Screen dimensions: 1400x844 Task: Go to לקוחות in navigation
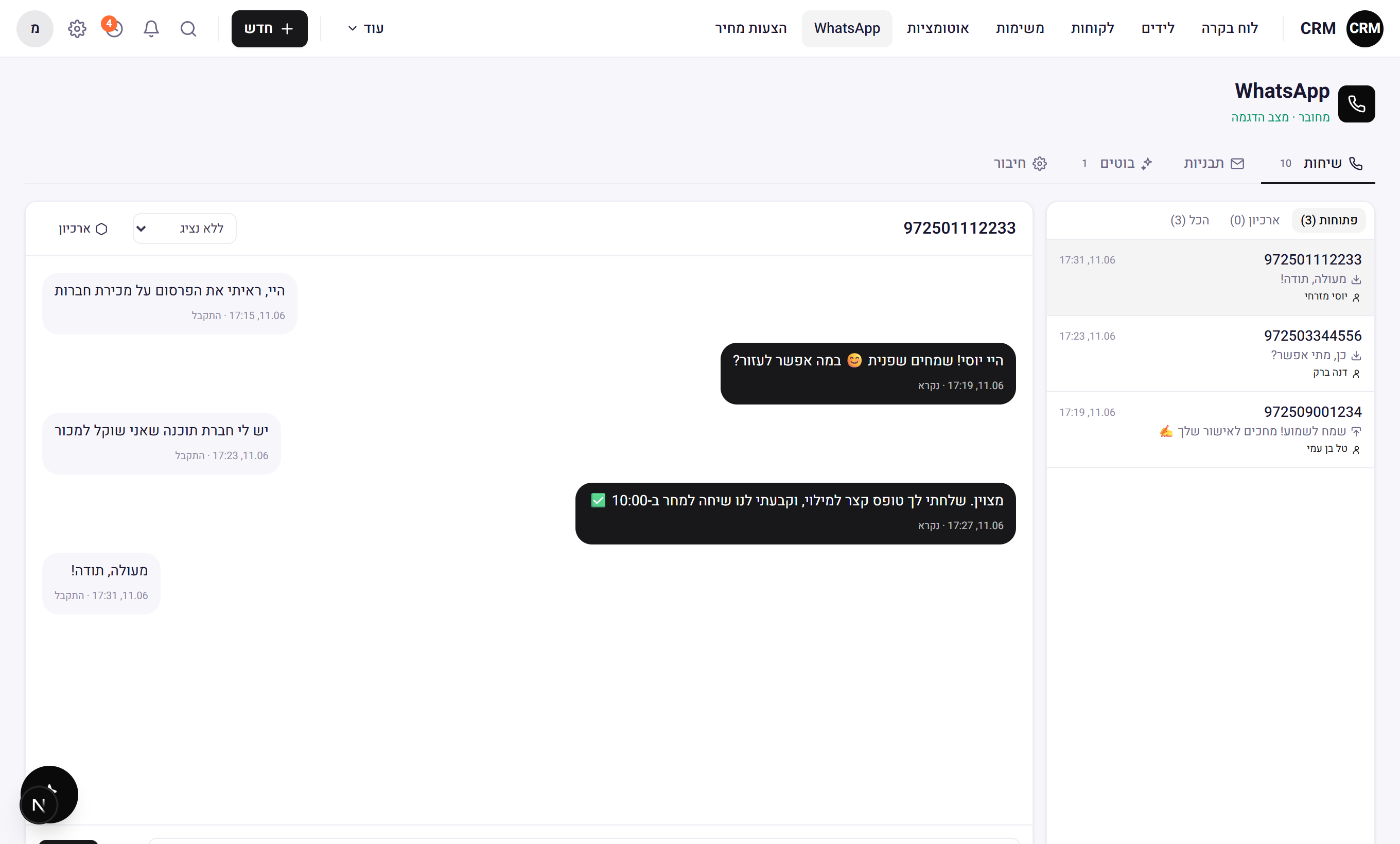[1093, 28]
